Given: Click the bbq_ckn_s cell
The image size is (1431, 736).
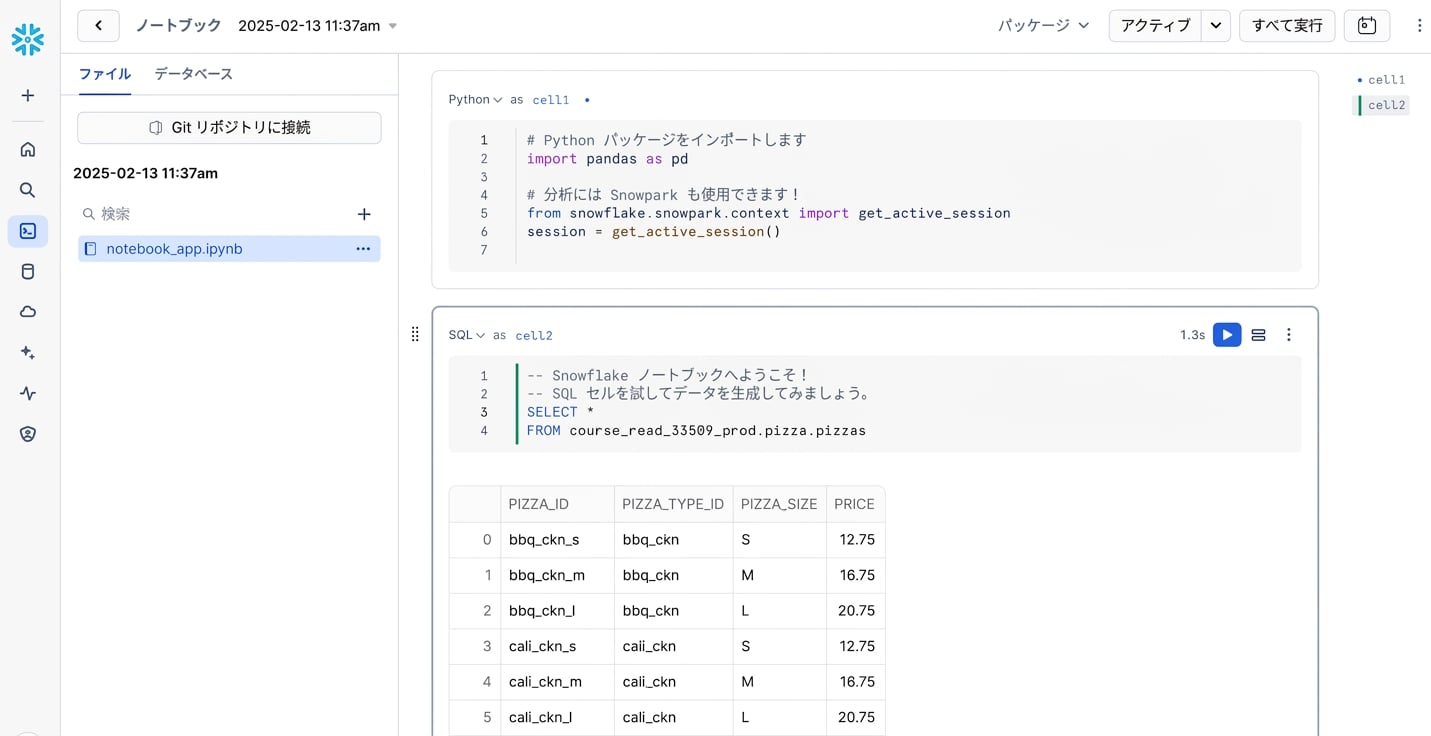Looking at the screenshot, I should [557, 540].
